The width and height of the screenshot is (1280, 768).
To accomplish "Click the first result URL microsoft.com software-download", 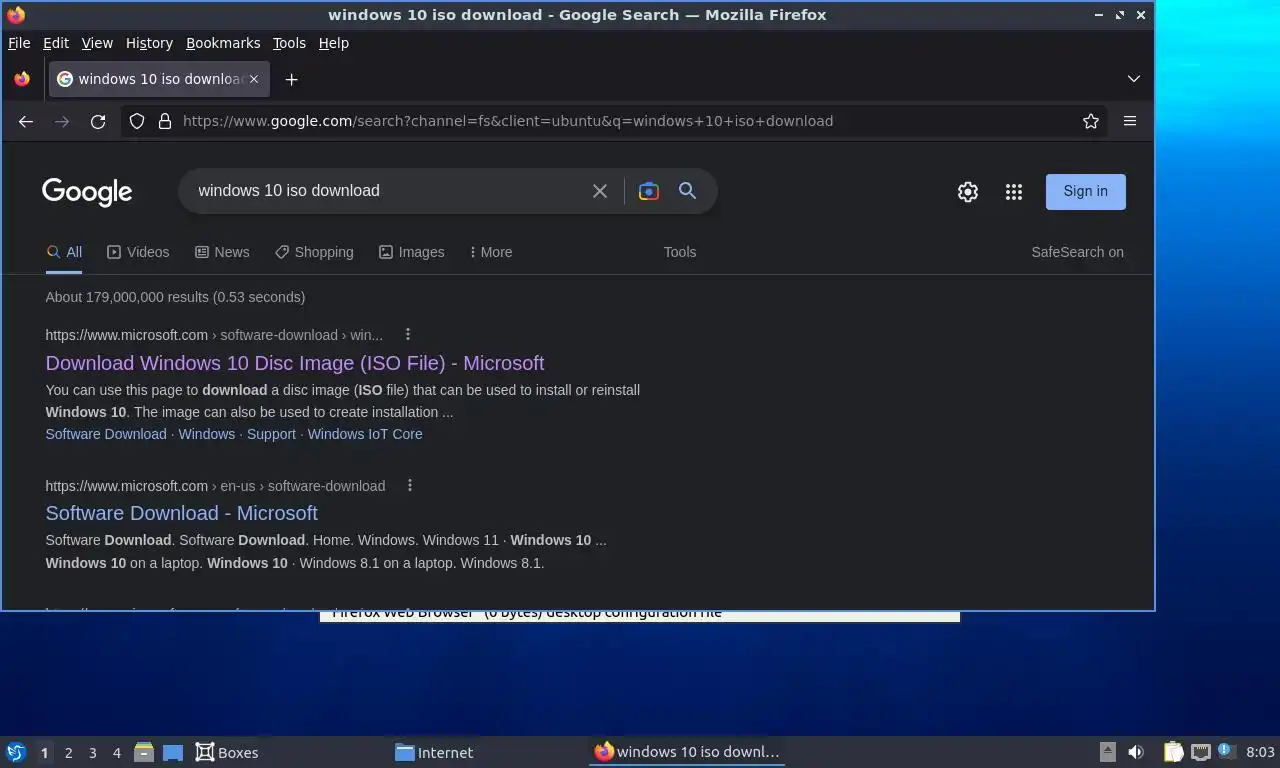I will 214,335.
